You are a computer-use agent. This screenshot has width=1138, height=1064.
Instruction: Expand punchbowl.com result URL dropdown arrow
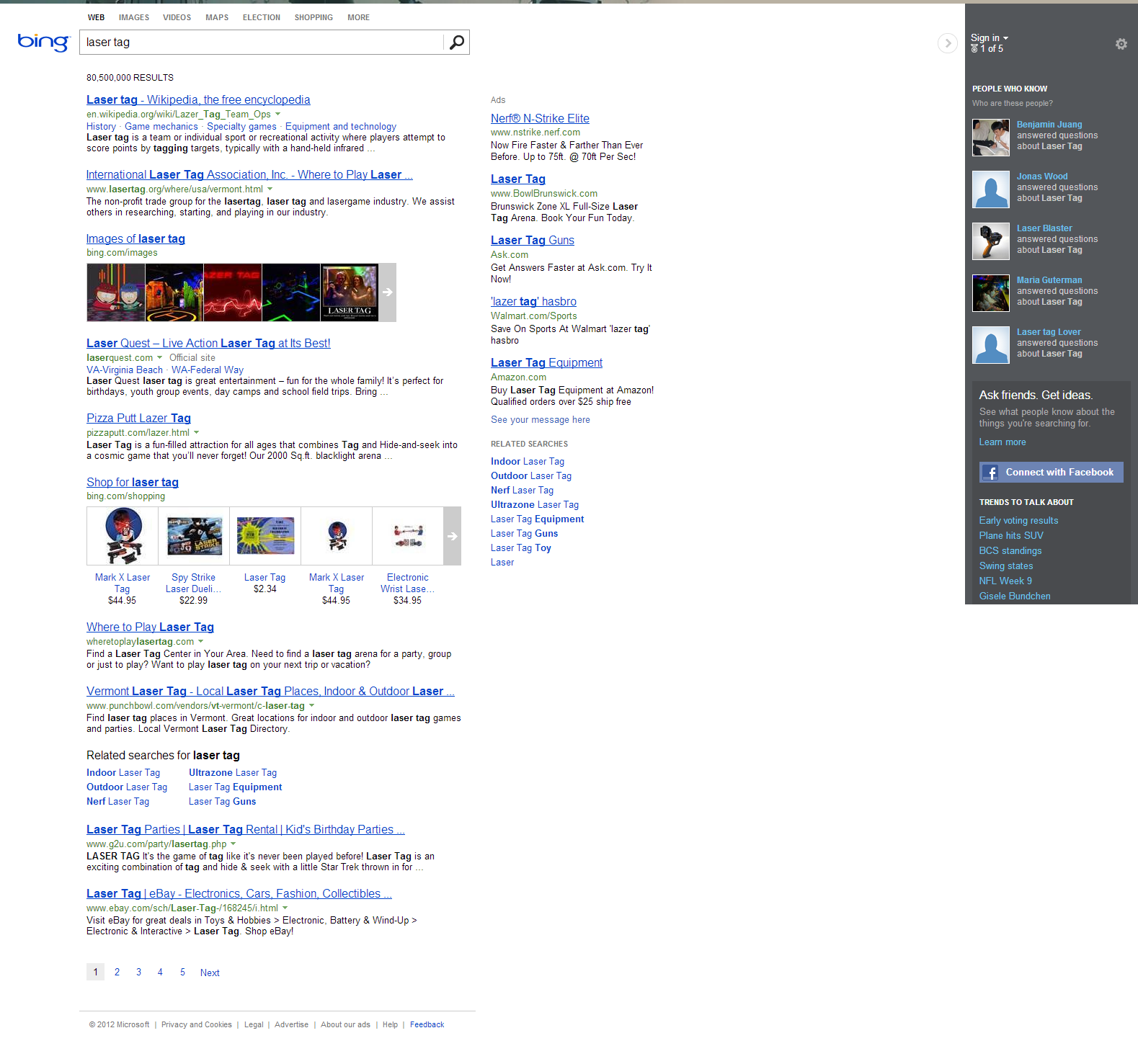coord(312,705)
